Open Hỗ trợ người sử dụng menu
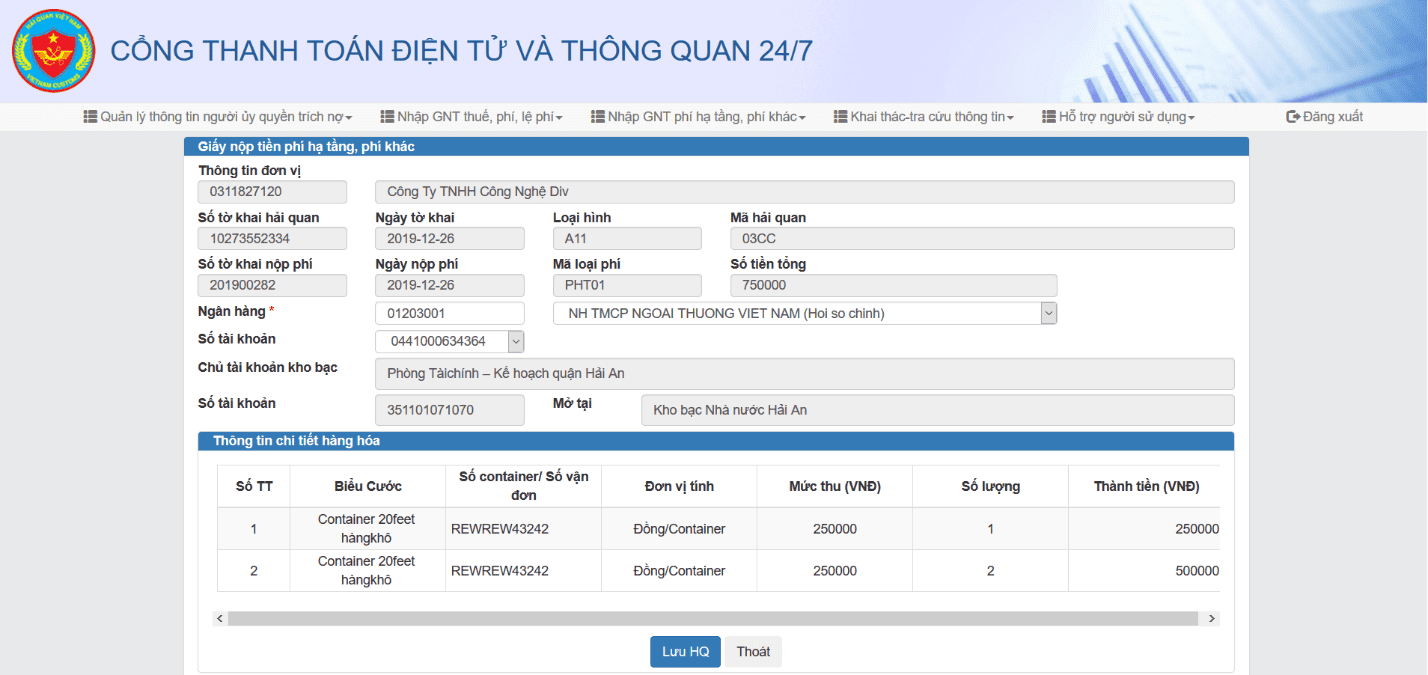Image resolution: width=1428 pixels, height=675 pixels. click(x=1119, y=117)
